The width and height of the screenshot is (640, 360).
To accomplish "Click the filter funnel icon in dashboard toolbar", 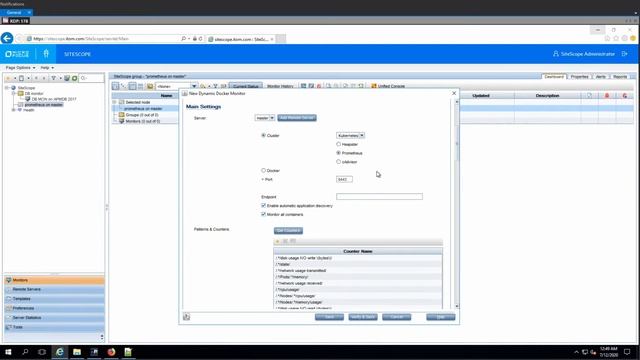I will [x=216, y=86].
